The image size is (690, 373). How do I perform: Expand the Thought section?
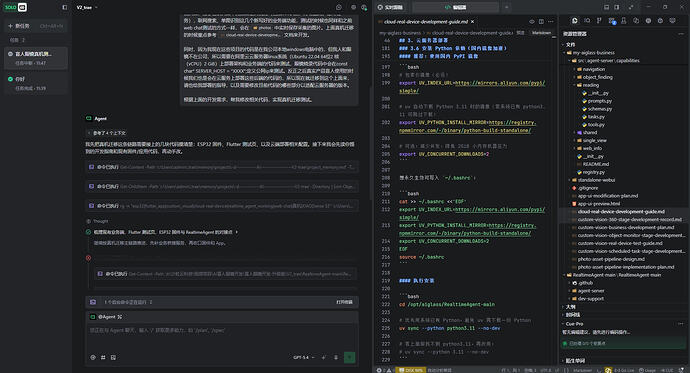tap(97, 221)
